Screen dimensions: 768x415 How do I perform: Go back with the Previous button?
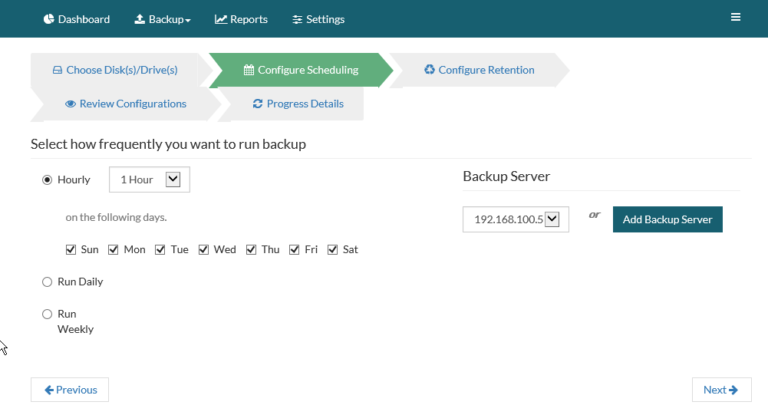pyautogui.click(x=70, y=390)
